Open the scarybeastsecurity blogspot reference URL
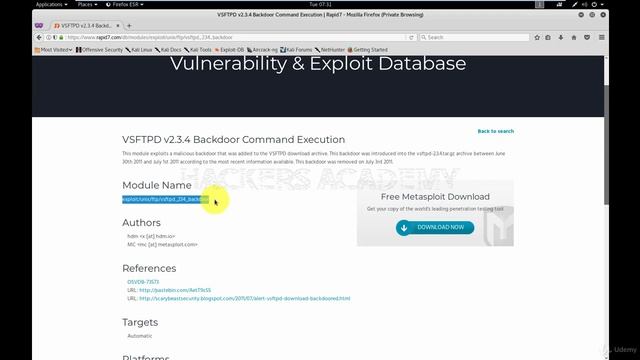The image size is (640, 360). coord(244,298)
